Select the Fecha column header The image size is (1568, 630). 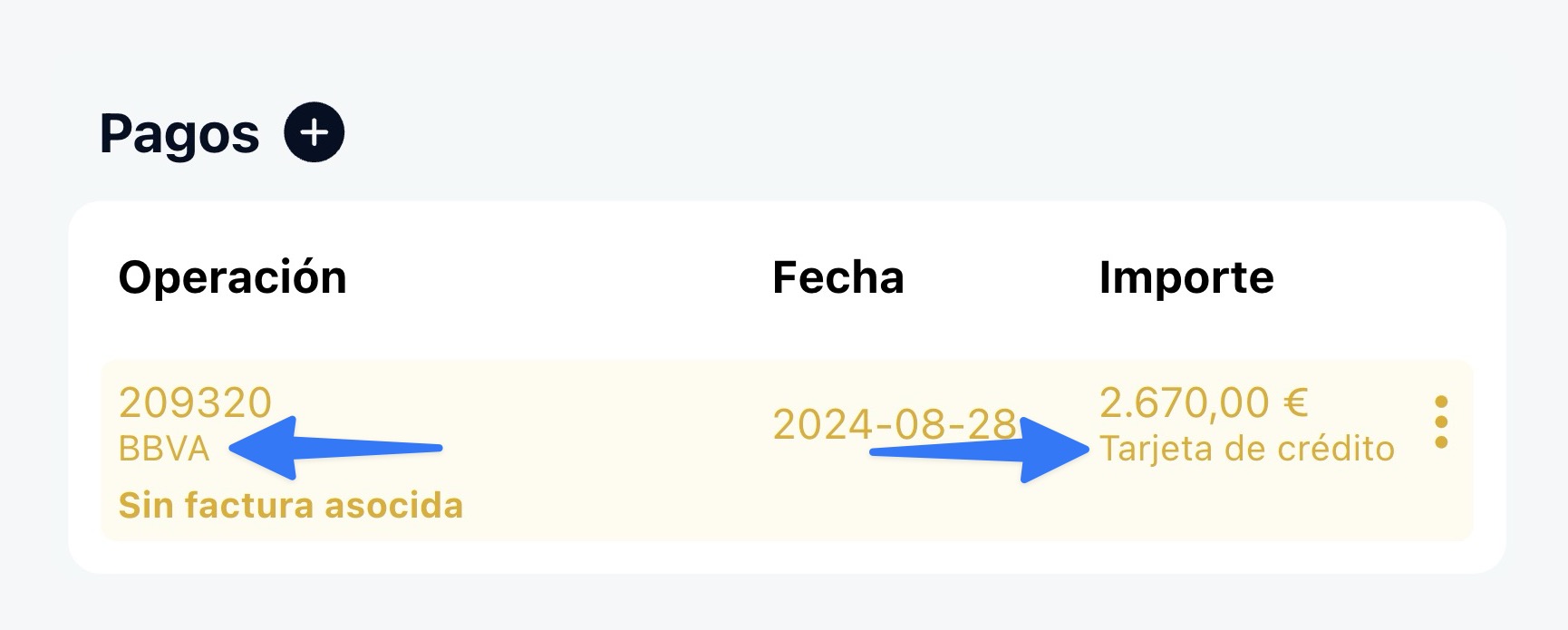[837, 277]
